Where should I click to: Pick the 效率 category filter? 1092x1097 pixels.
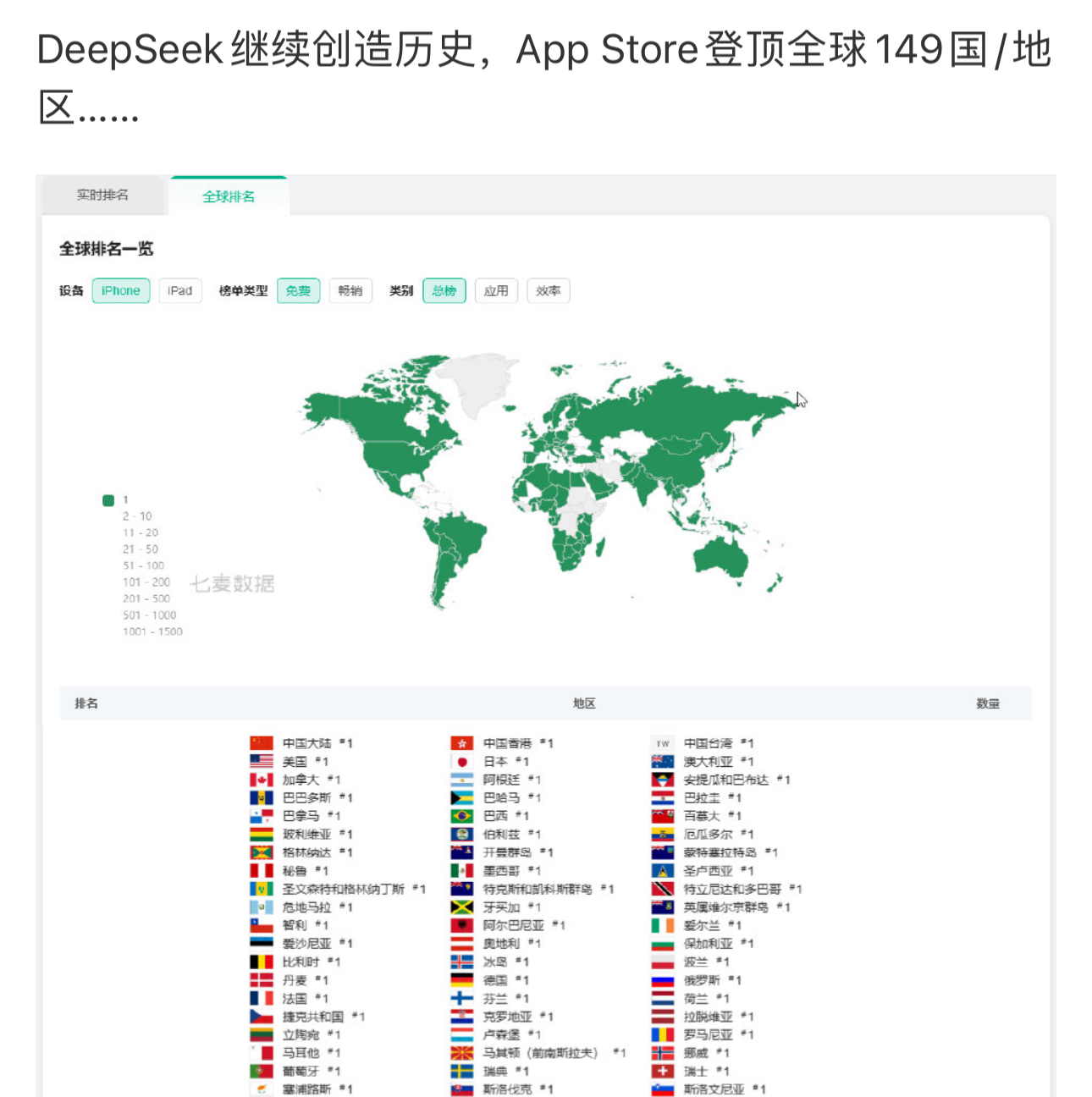[549, 290]
